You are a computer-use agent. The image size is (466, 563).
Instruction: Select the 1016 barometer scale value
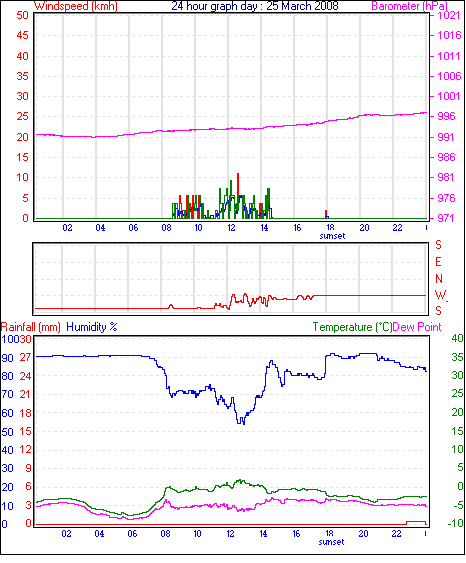coord(449,36)
